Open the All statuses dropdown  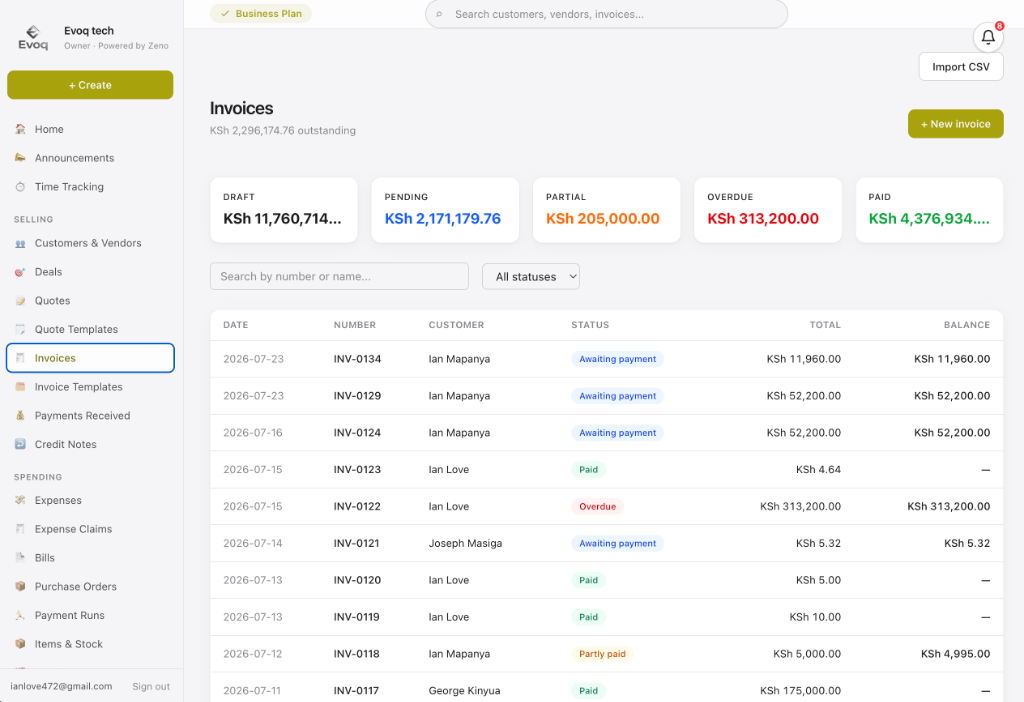pyautogui.click(x=530, y=276)
